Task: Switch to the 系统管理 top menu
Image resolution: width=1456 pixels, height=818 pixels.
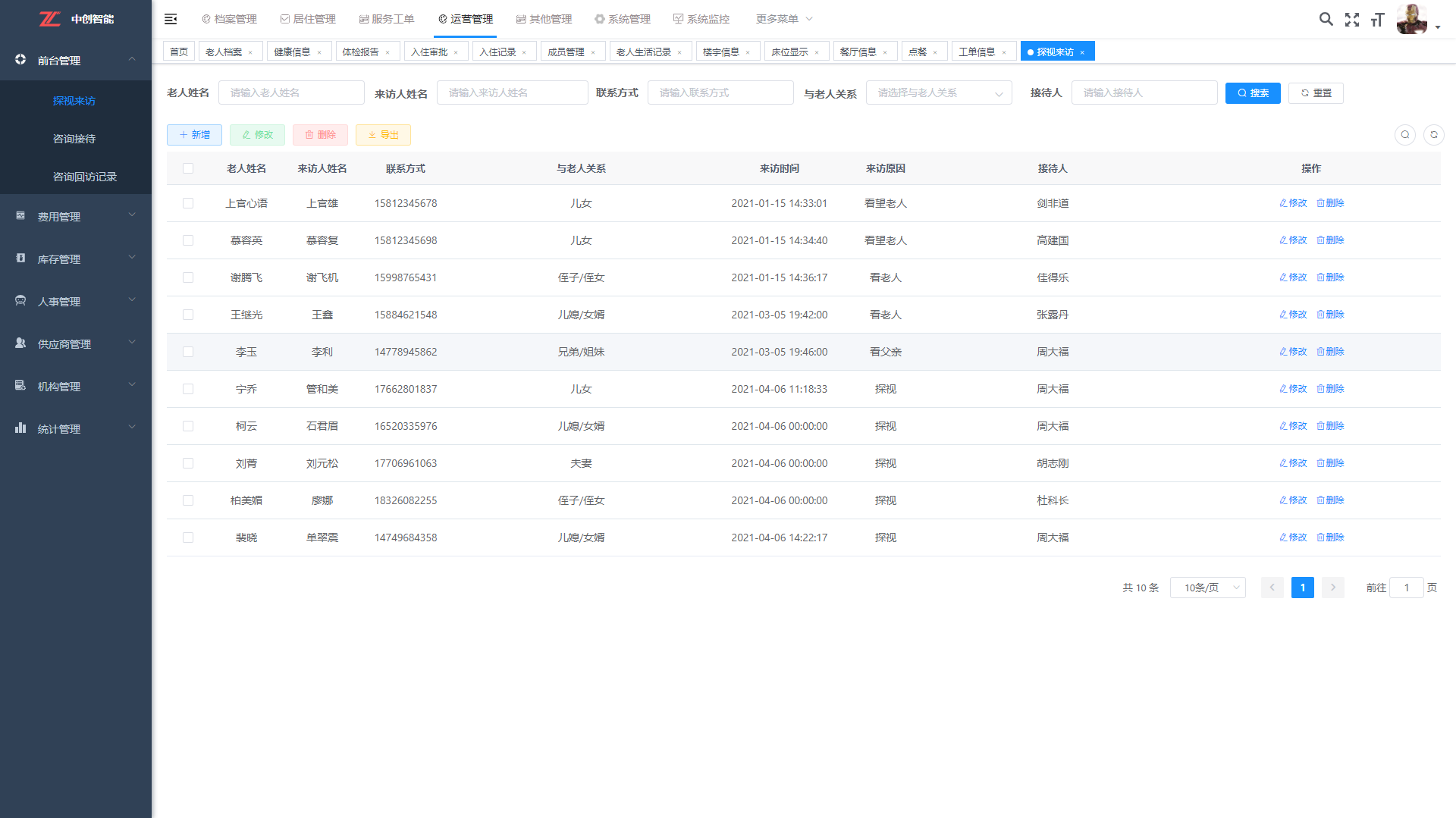Action: (x=622, y=19)
